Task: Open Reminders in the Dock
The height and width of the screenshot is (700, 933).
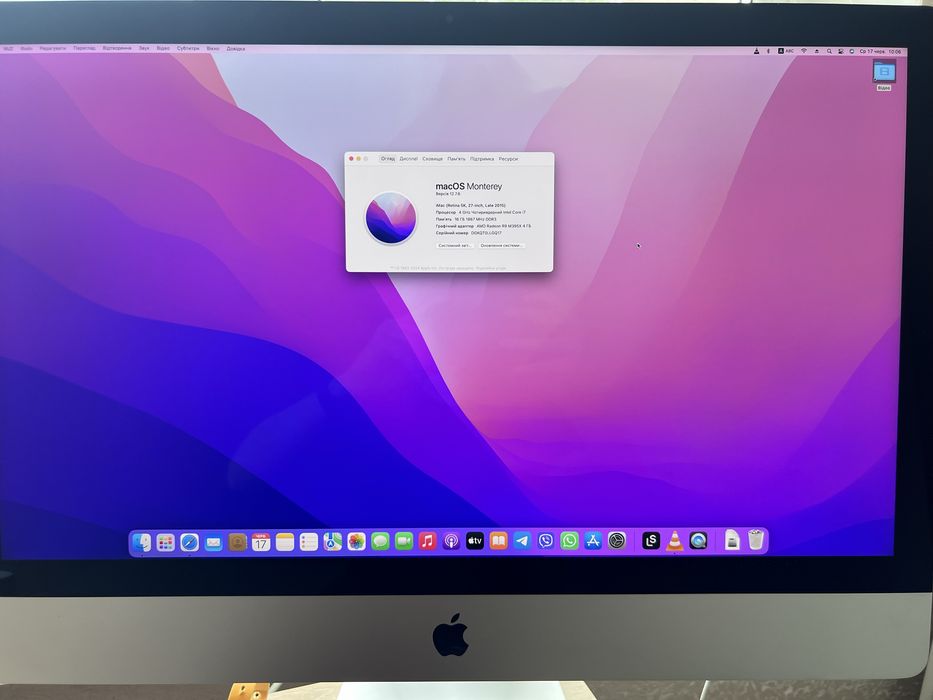Action: (308, 542)
